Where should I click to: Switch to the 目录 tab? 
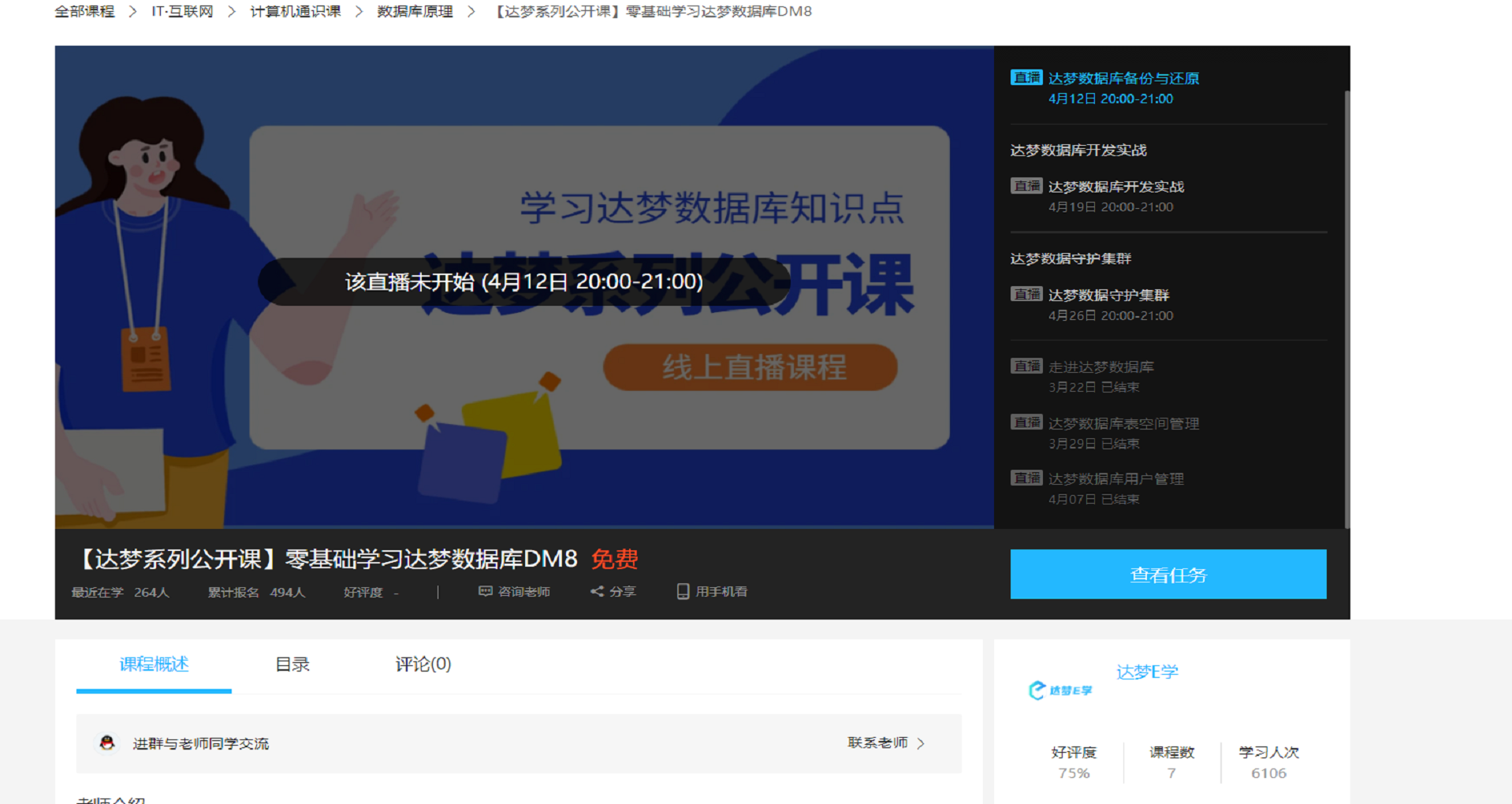pos(292,664)
